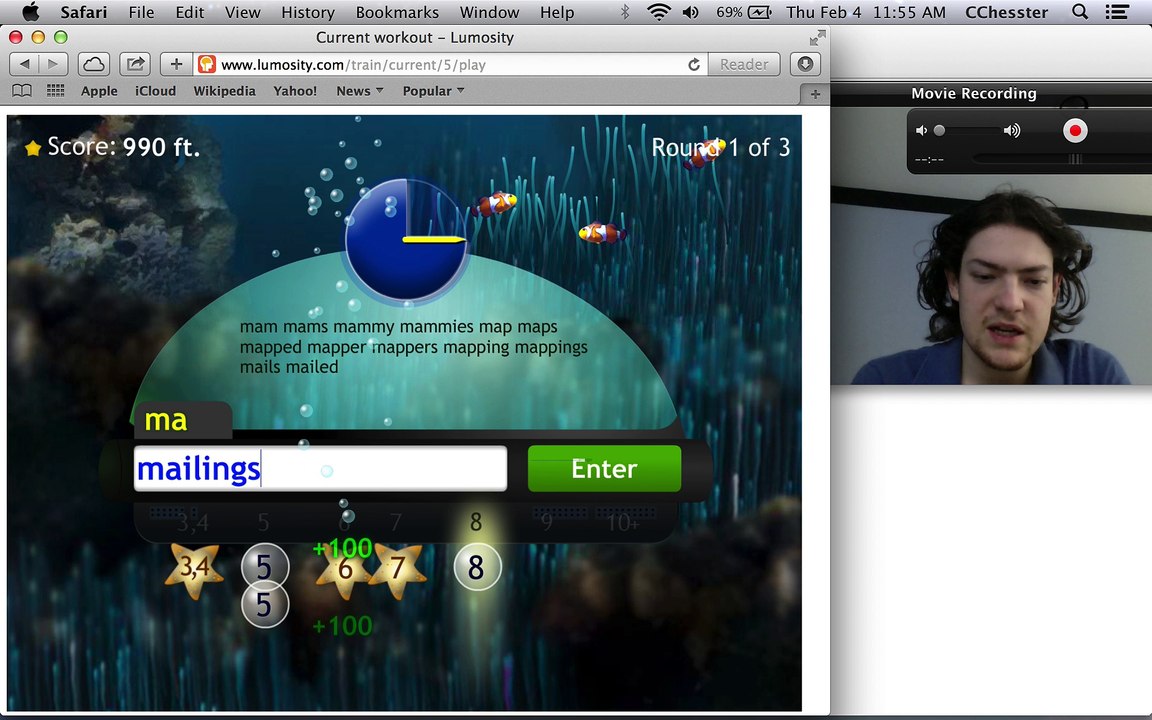Click the word "mammies" in list

click(431, 327)
